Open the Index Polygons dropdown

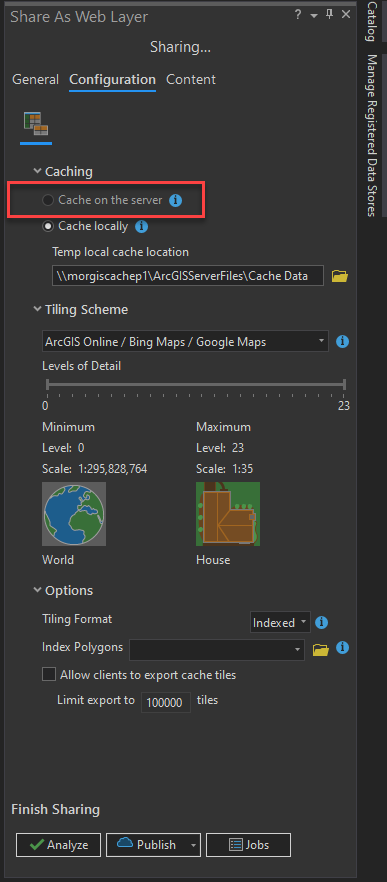click(x=217, y=650)
